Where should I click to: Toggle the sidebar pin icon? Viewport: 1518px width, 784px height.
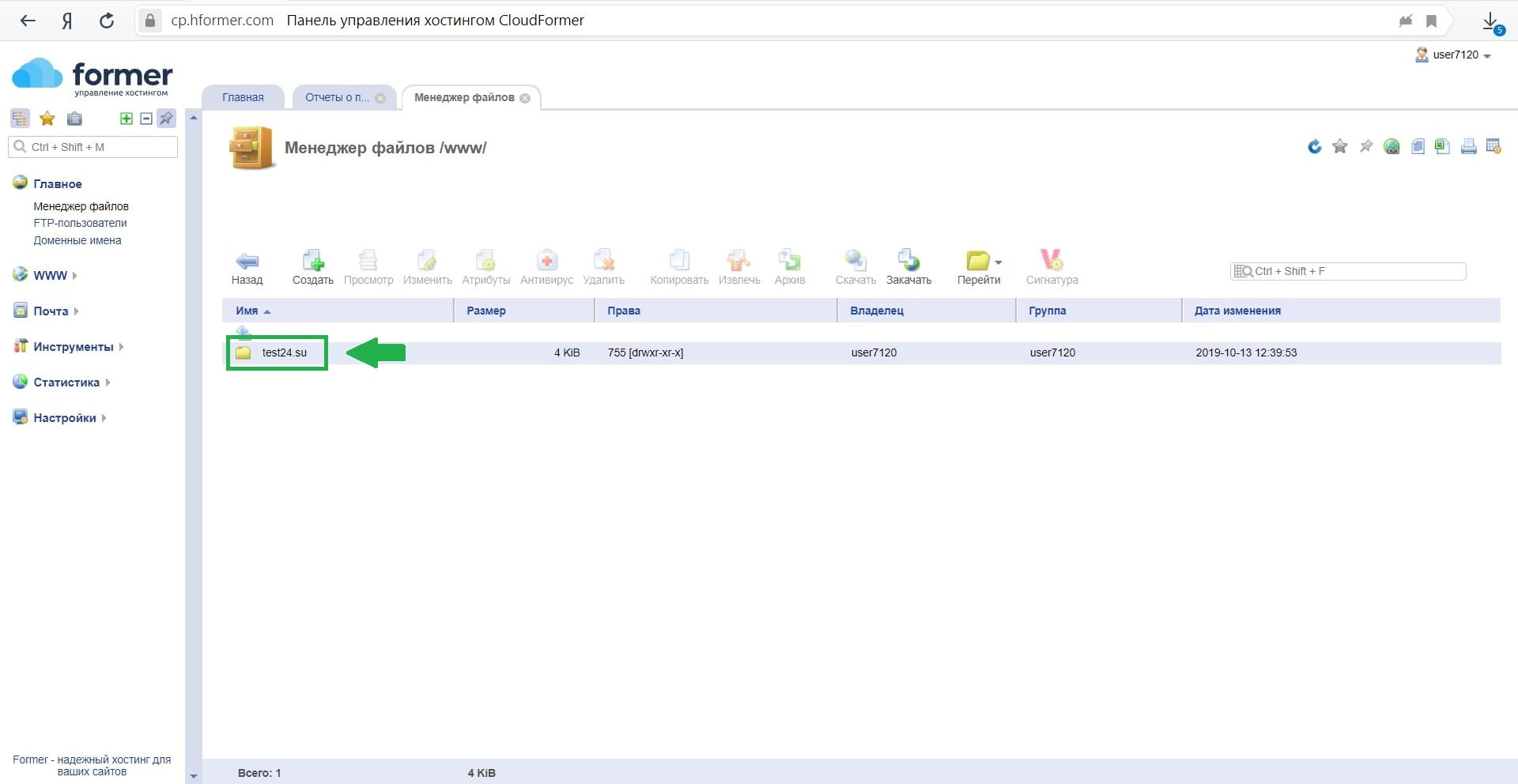(166, 119)
